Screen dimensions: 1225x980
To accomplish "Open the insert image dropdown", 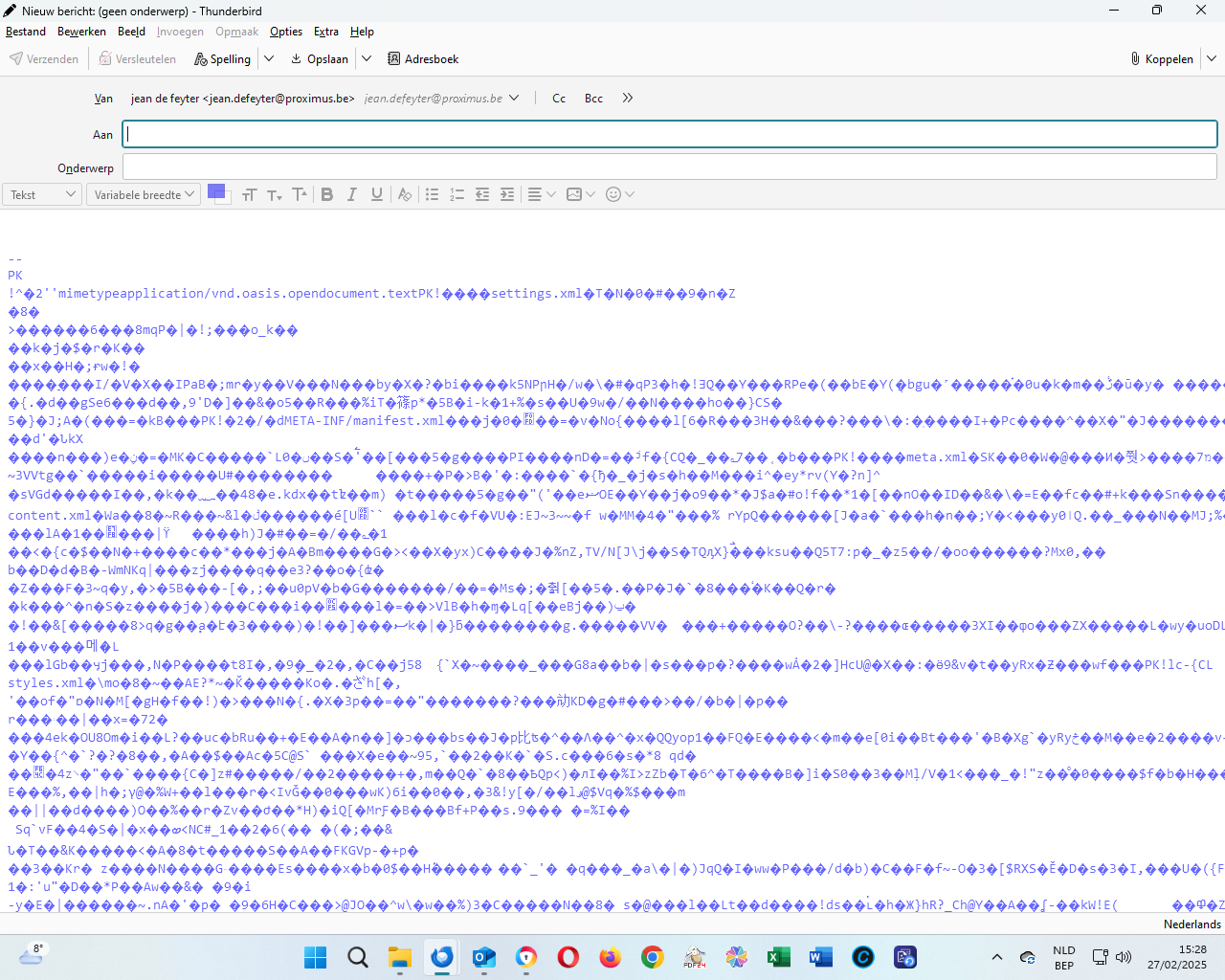I will click(x=581, y=194).
